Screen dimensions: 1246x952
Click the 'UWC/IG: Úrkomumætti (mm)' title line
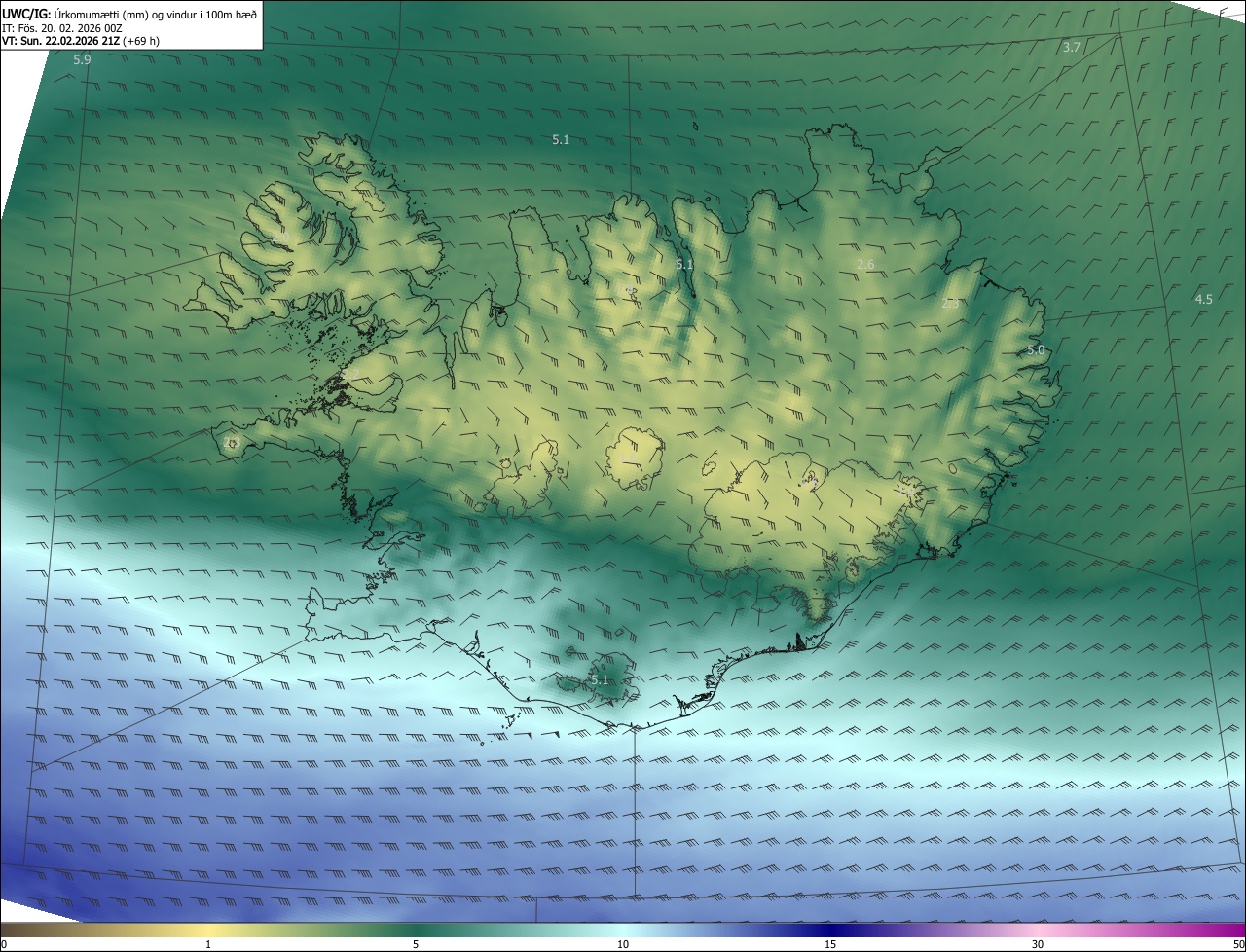(129, 15)
